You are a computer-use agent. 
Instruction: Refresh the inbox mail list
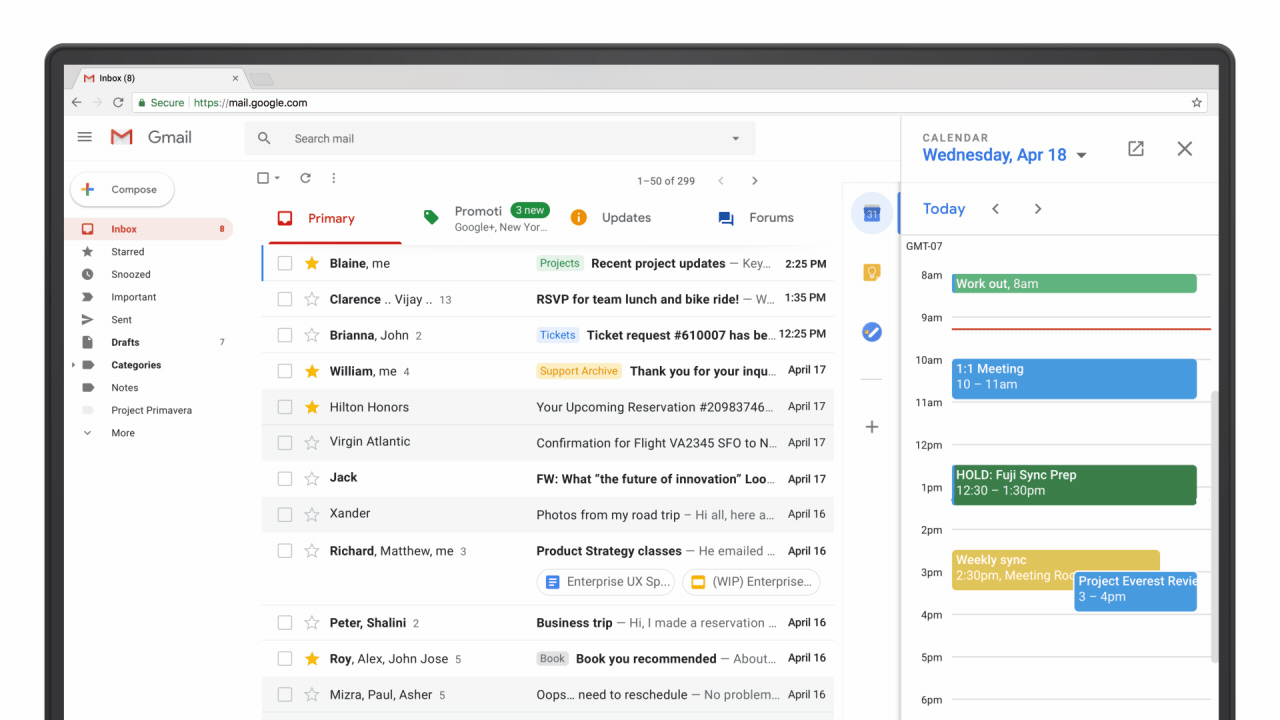click(305, 179)
